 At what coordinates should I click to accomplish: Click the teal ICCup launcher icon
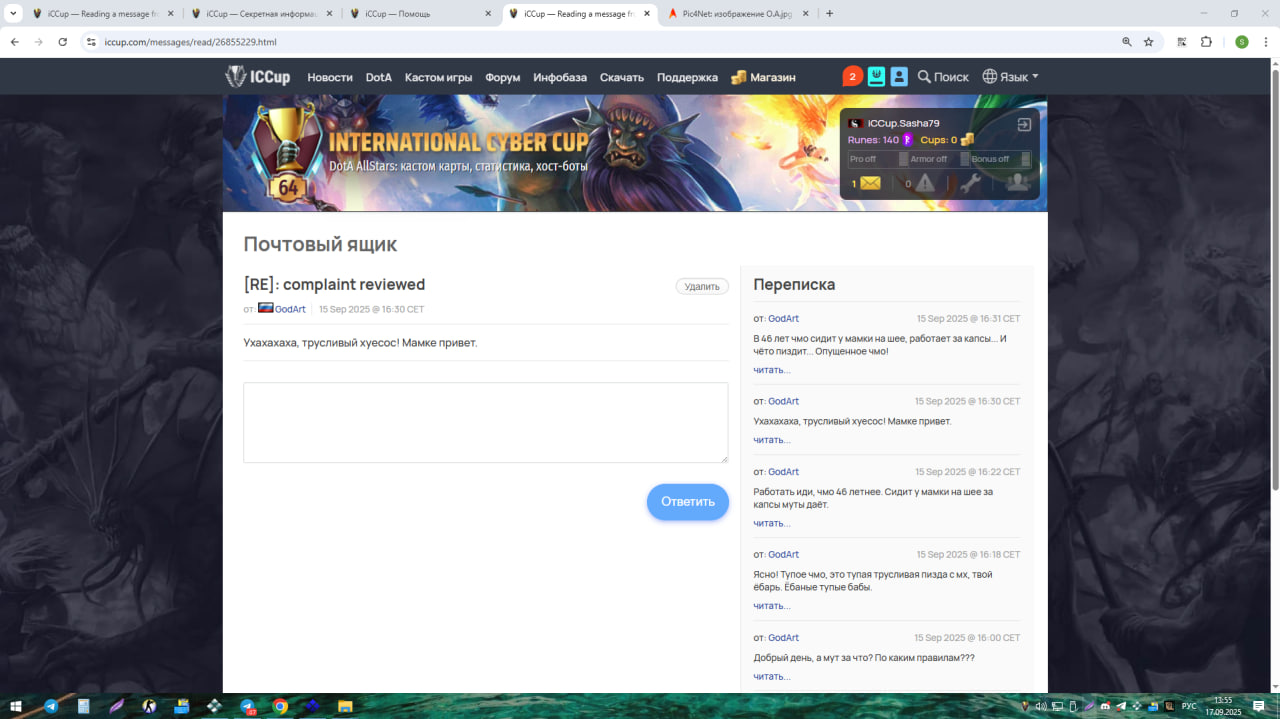click(x=876, y=77)
